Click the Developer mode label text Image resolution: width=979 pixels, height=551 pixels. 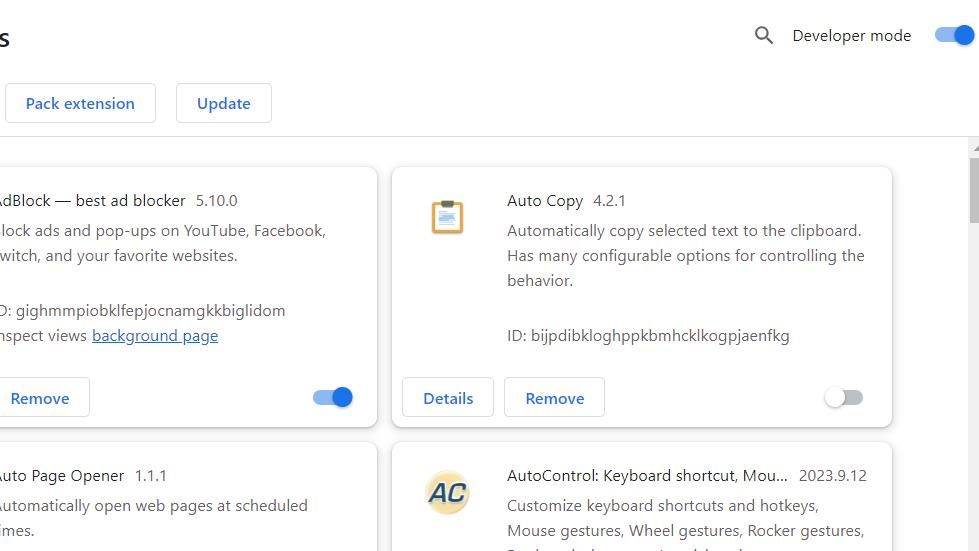coord(851,36)
